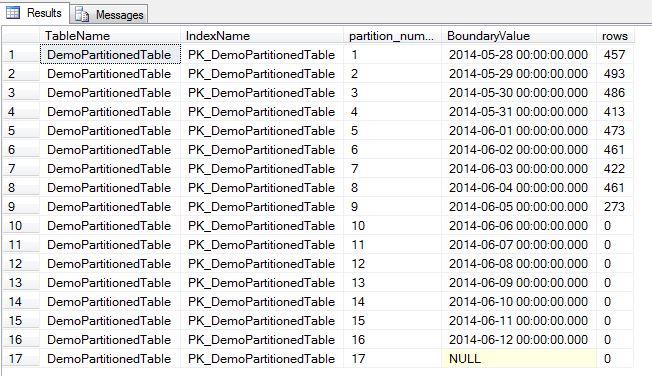Switch to the Results tab
Screen dimensions: 652x376
[34, 13]
